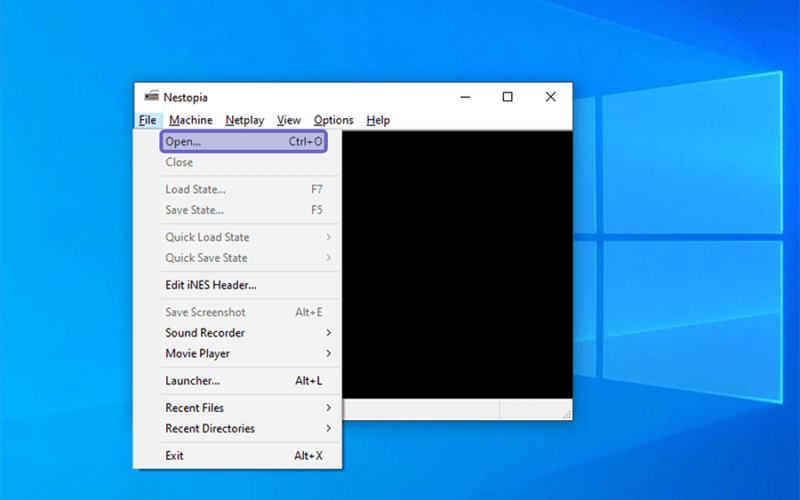Open the View menu
Viewport: 800px width, 500px height.
pos(289,120)
